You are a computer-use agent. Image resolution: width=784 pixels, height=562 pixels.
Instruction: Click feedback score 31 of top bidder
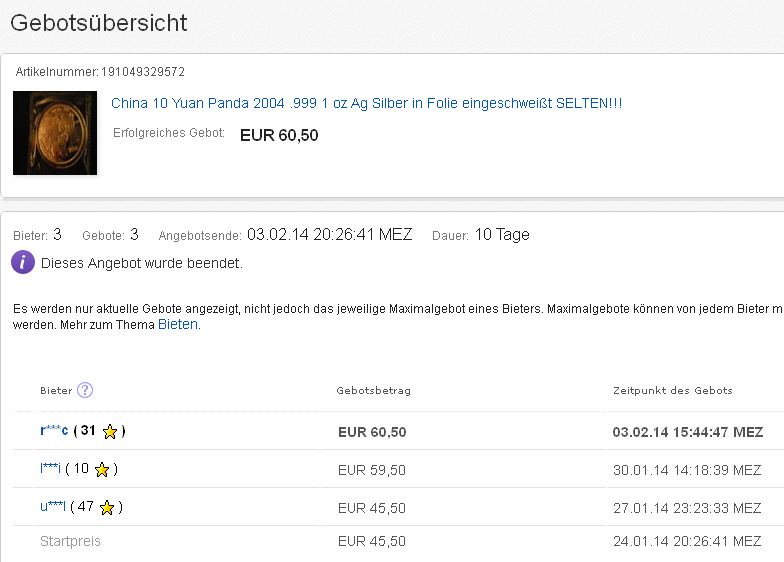(88, 431)
